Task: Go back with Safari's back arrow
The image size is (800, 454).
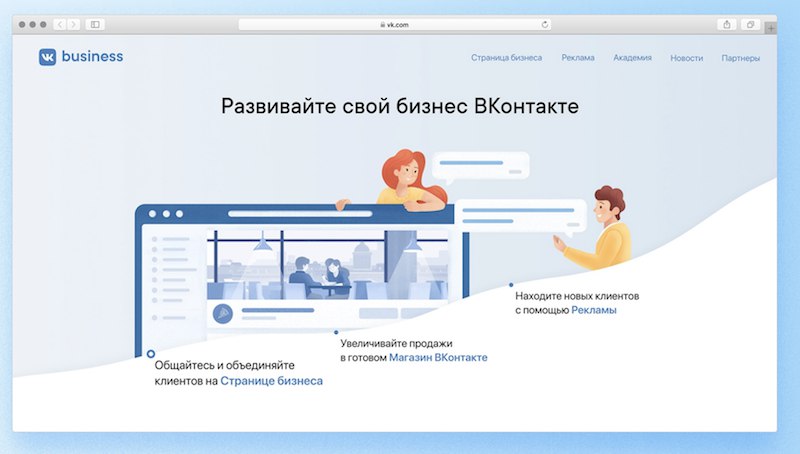Action: click(60, 24)
